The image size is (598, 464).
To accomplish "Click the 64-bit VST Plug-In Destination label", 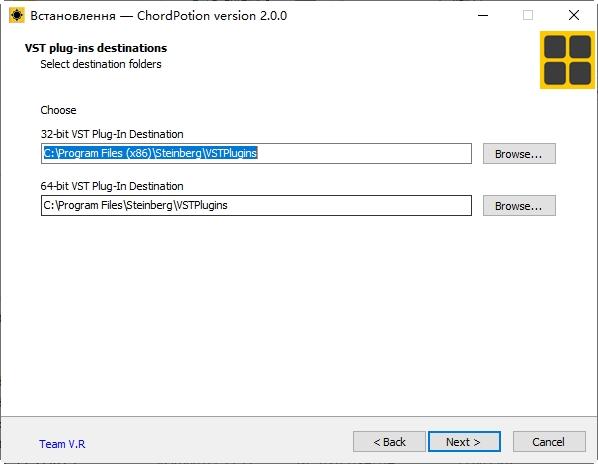I will [112, 186].
